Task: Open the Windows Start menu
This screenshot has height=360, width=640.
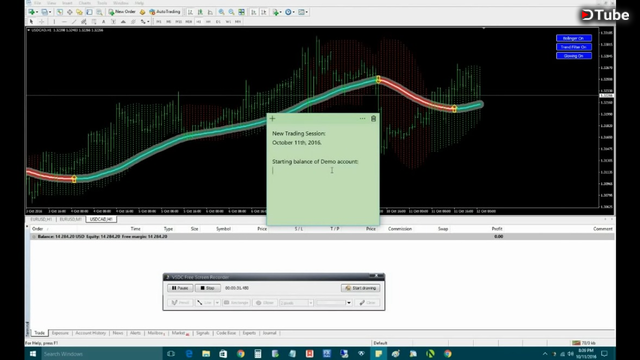Action: tap(33, 354)
